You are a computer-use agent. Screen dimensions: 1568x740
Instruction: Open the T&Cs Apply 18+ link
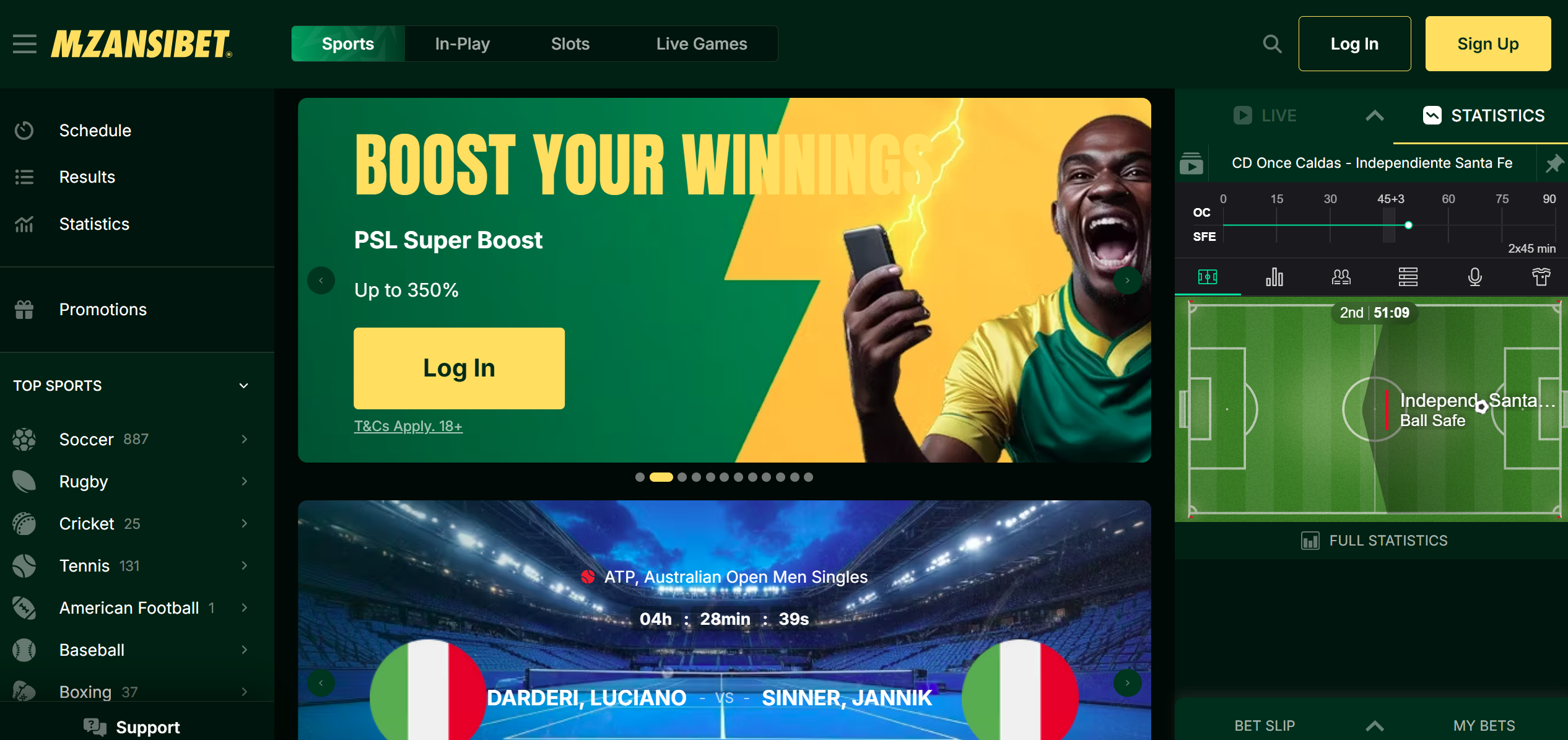click(408, 426)
